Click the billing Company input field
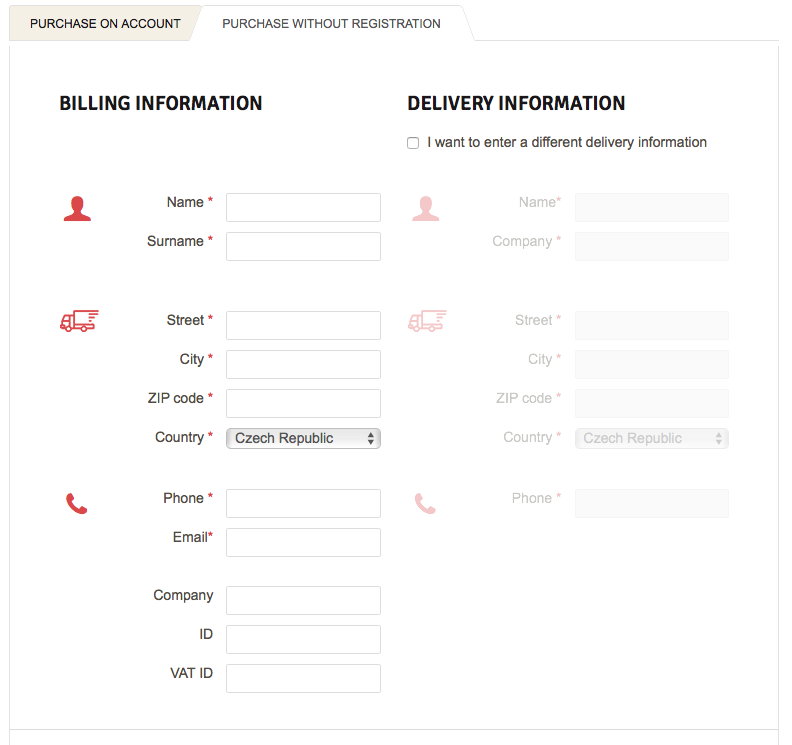 point(303,600)
